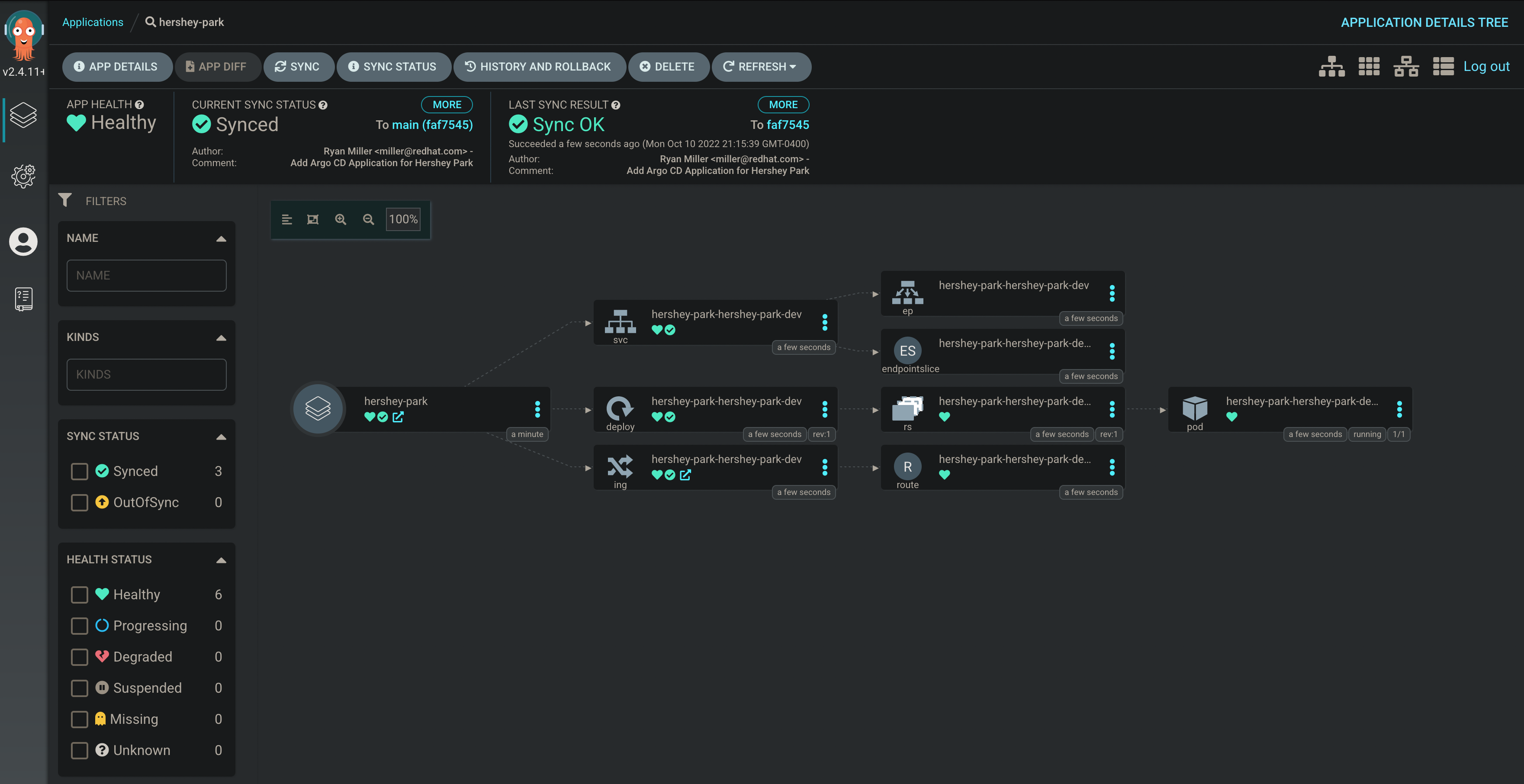Click the help icon beside CURRENT SYNC STATUS
Viewport: 1524px width, 784px height.
coord(323,105)
